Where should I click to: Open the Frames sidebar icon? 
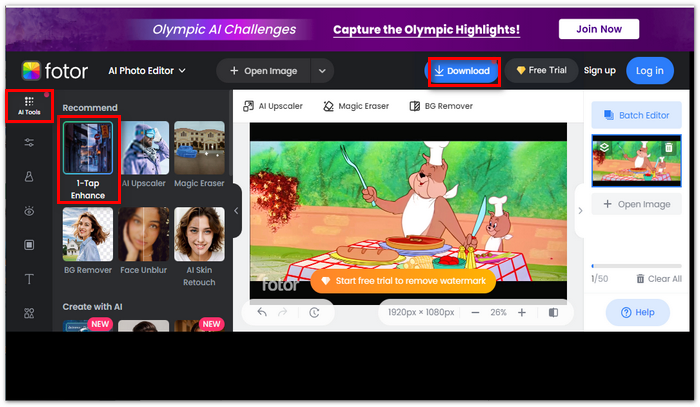(29, 245)
